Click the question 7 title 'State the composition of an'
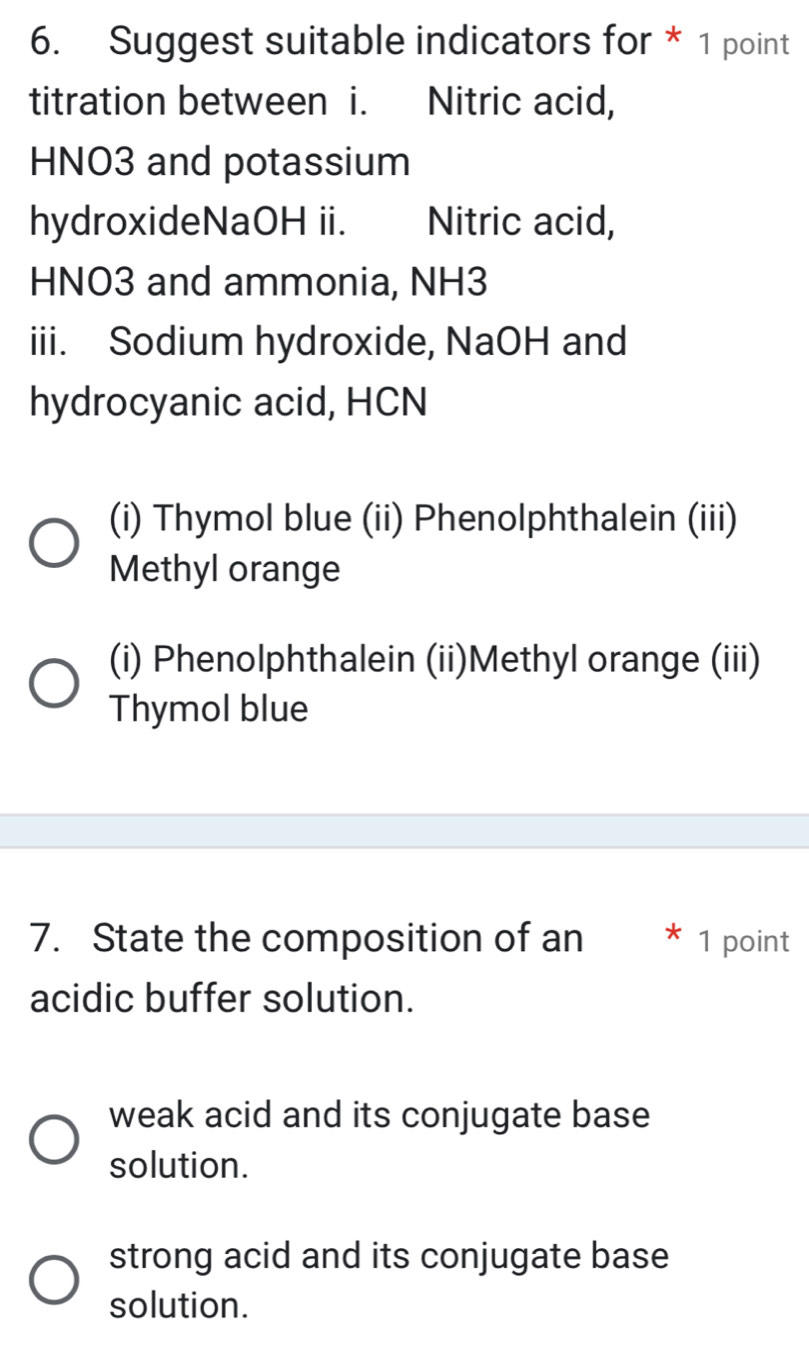This screenshot has height=1350, width=809. [337, 939]
